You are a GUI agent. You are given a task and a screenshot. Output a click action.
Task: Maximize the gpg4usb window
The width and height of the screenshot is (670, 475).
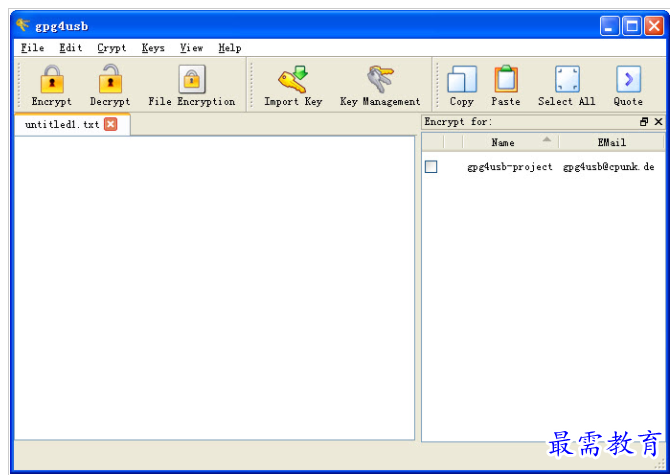click(x=632, y=26)
